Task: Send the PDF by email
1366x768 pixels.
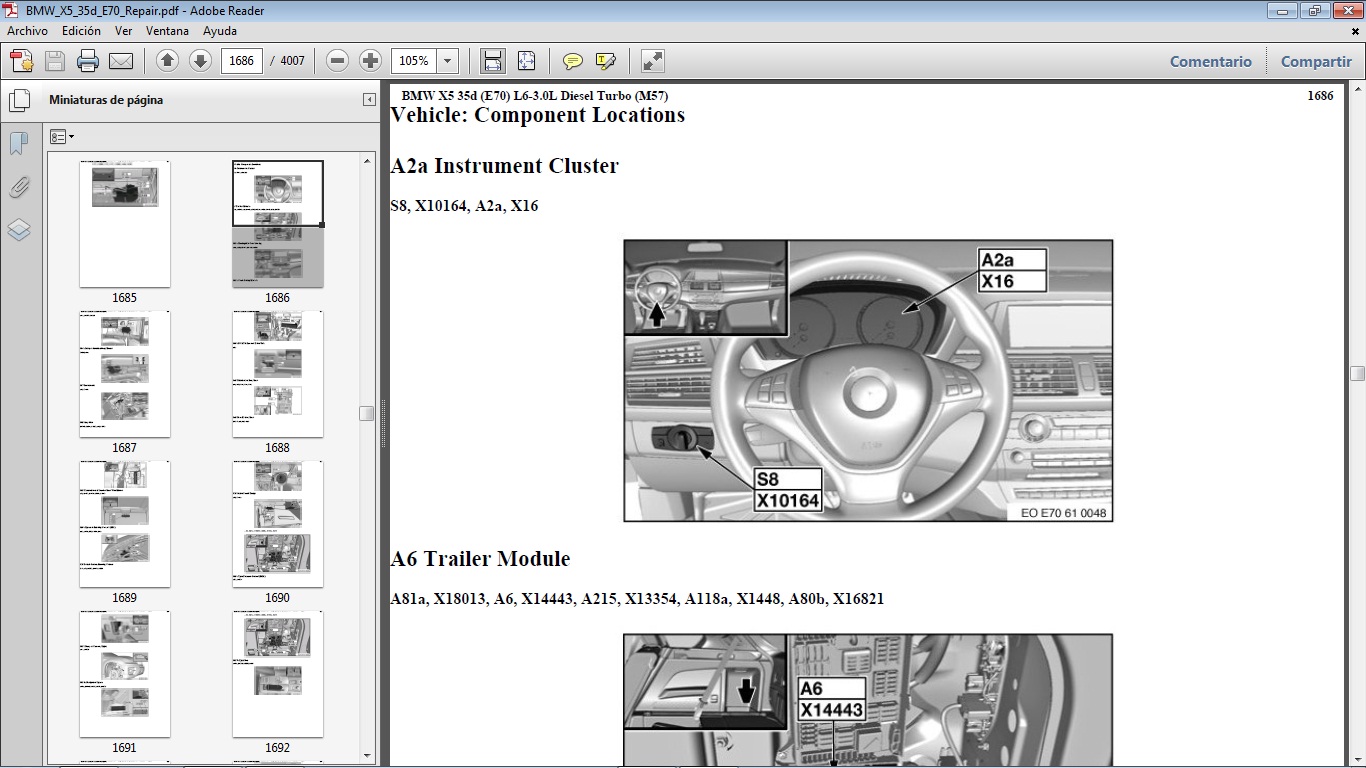Action: pos(121,61)
